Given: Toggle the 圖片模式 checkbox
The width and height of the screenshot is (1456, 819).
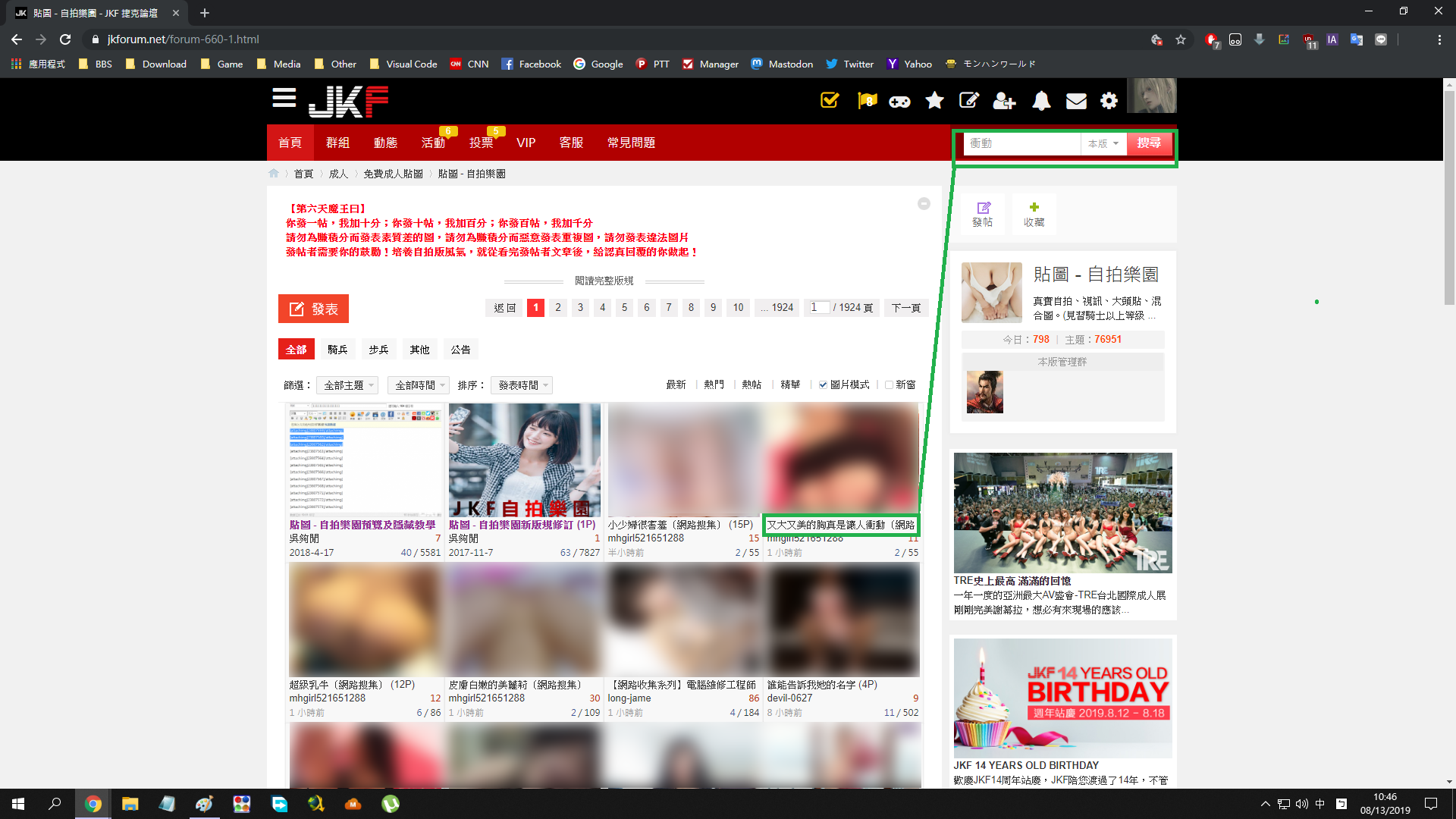Looking at the screenshot, I should (823, 385).
